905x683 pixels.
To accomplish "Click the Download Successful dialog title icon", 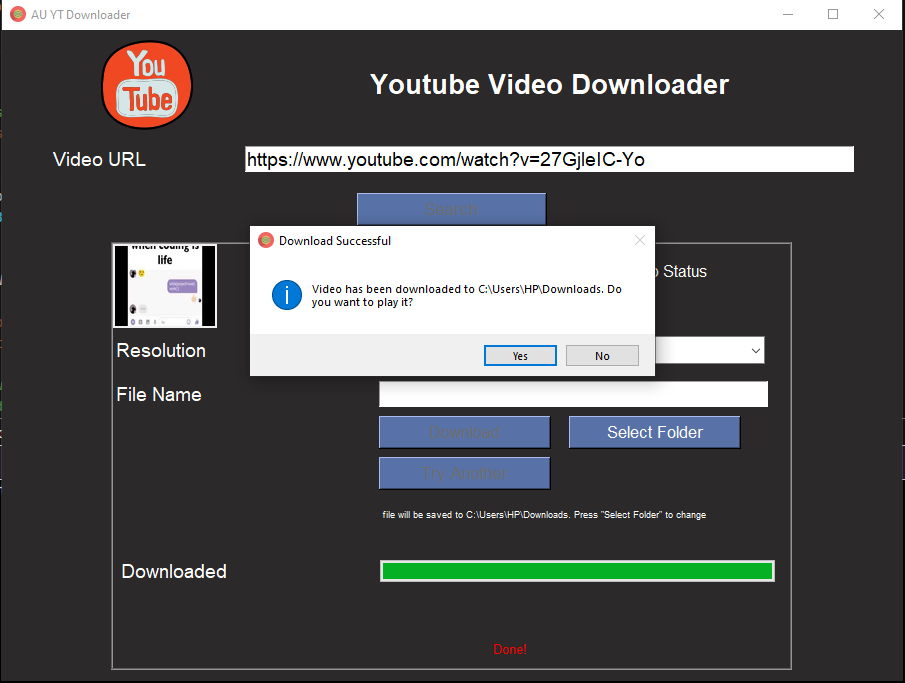I will tap(266, 240).
